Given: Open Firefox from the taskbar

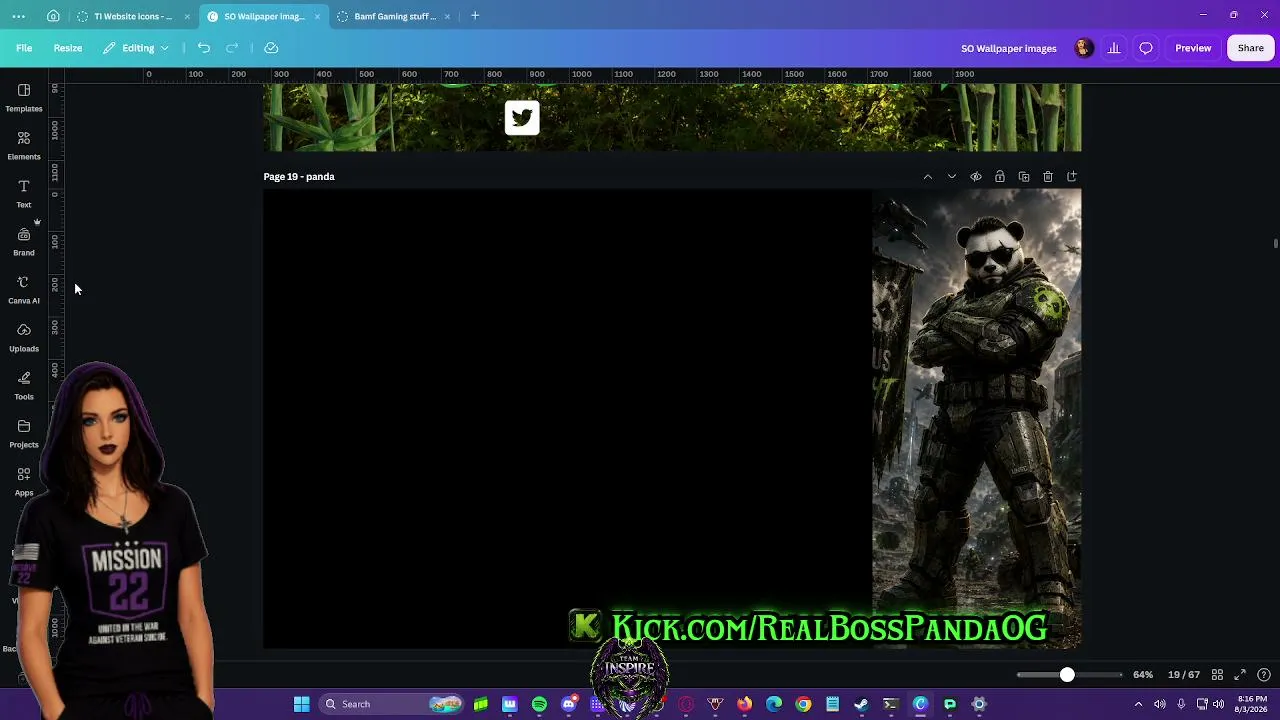Looking at the screenshot, I should [x=744, y=704].
